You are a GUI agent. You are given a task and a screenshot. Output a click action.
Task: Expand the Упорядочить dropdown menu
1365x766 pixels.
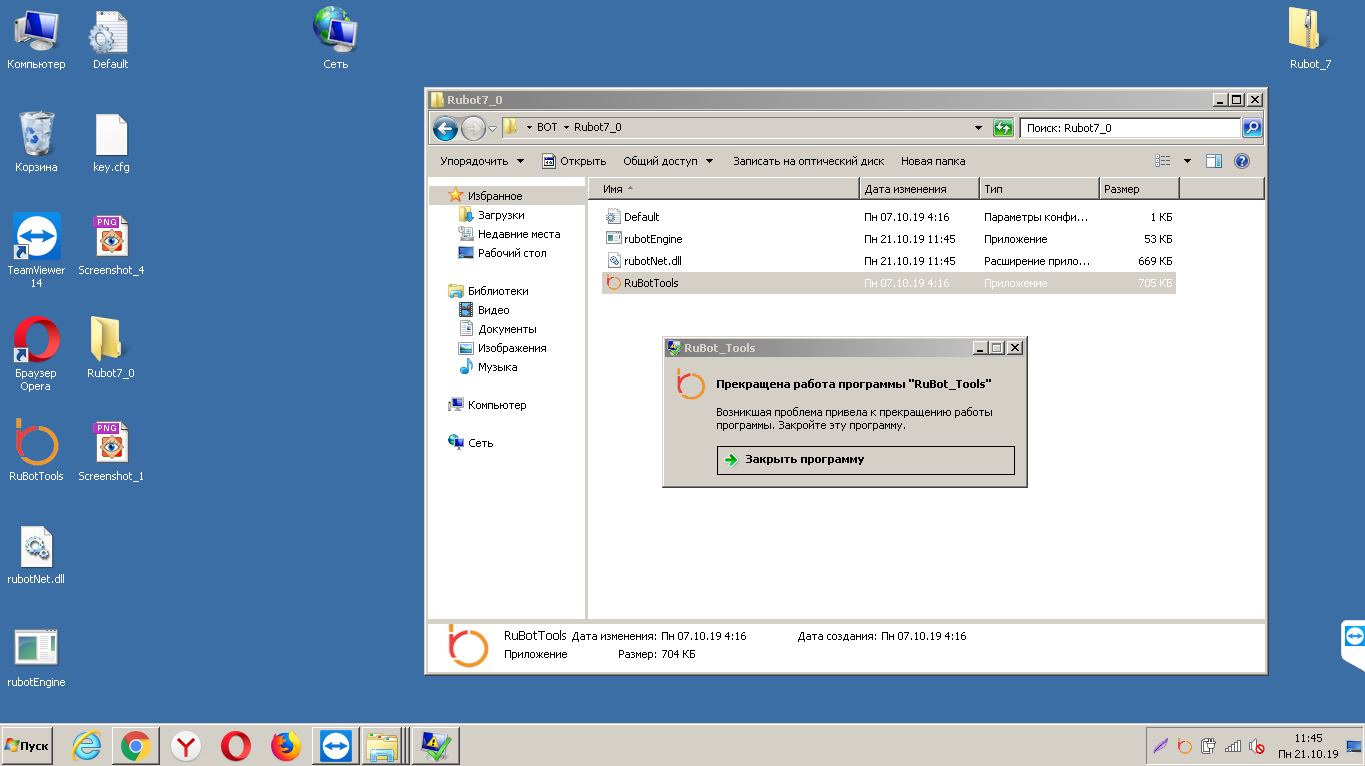coord(482,161)
